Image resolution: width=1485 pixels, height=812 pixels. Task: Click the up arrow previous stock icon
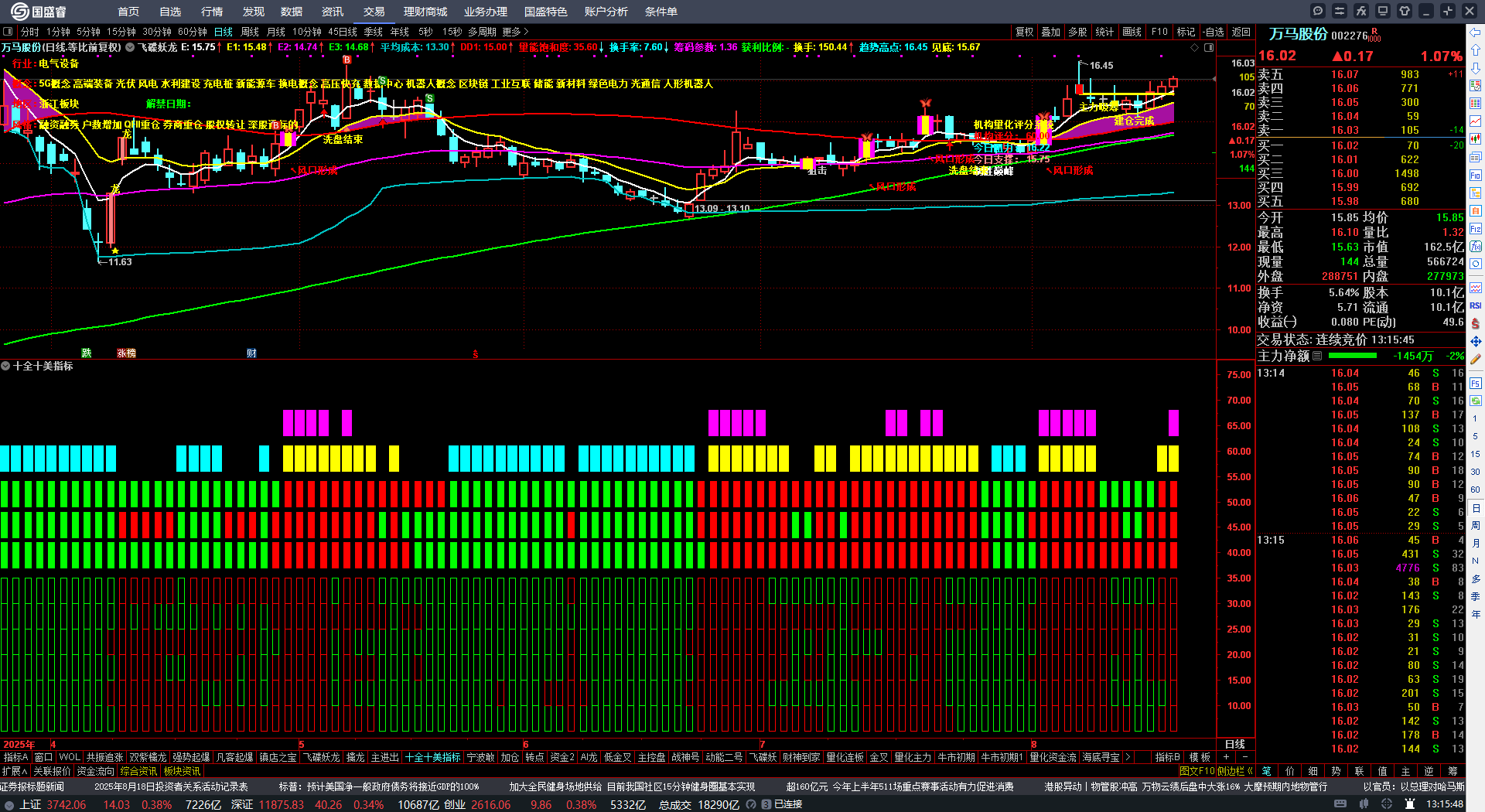1476,50
